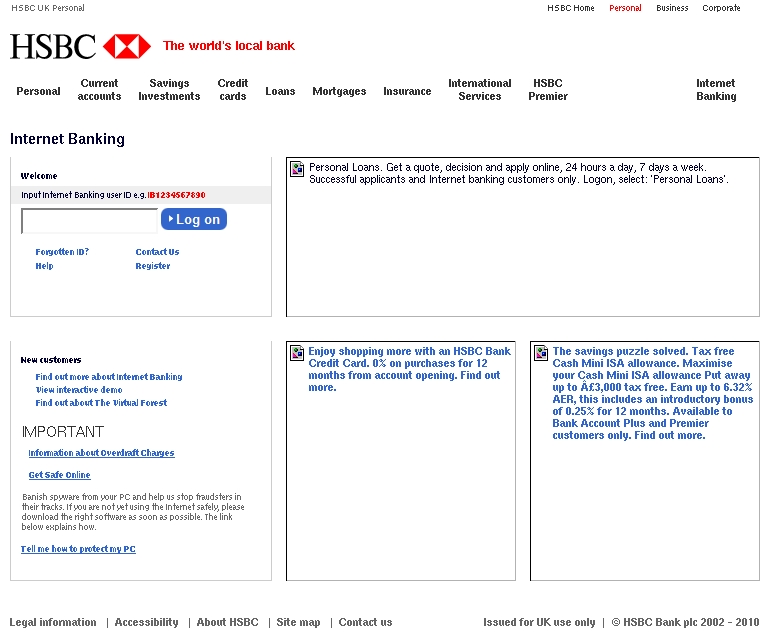Open Accessibility footer link
The width and height of the screenshot is (760, 643).
(x=146, y=622)
